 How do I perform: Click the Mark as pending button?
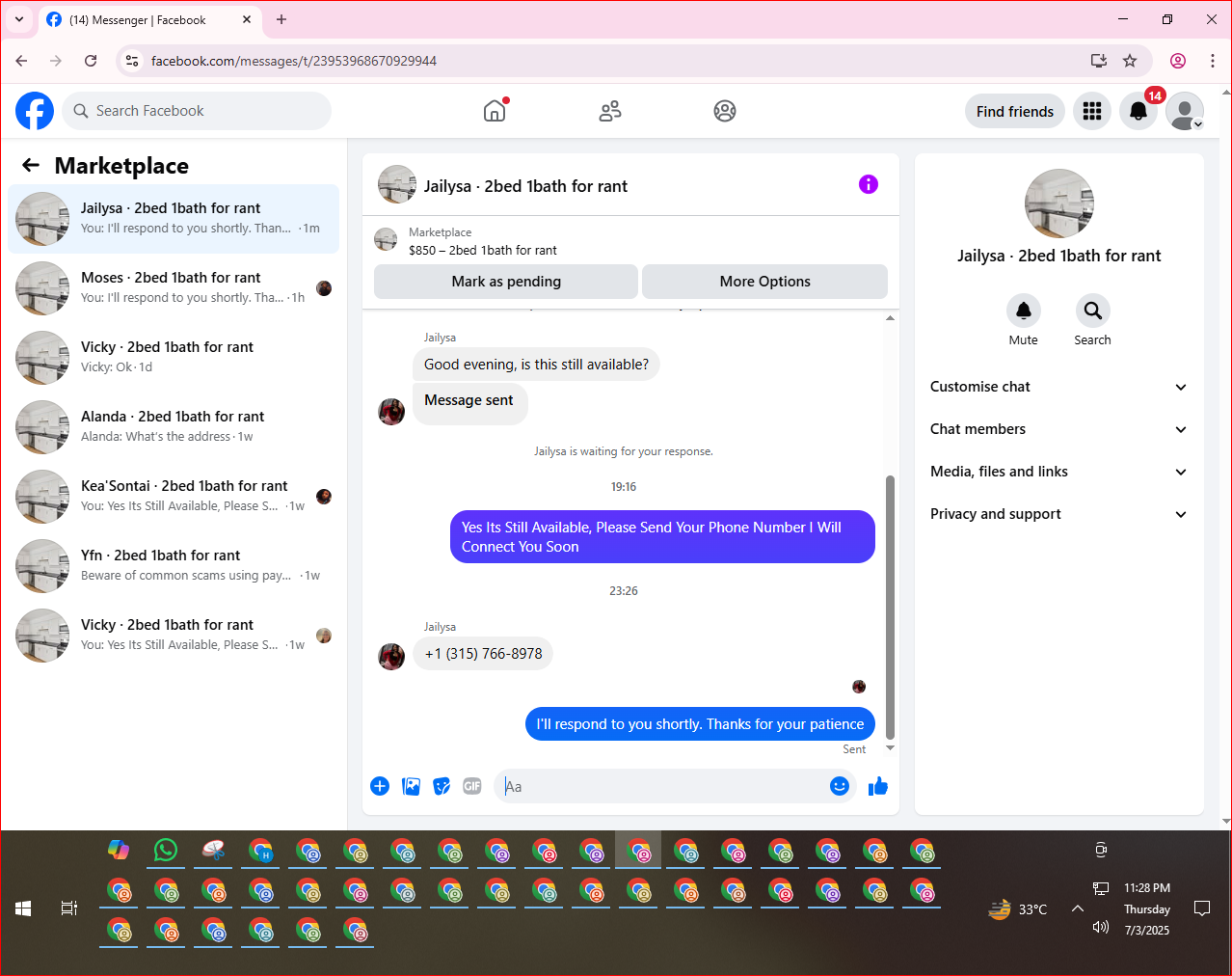tap(506, 282)
